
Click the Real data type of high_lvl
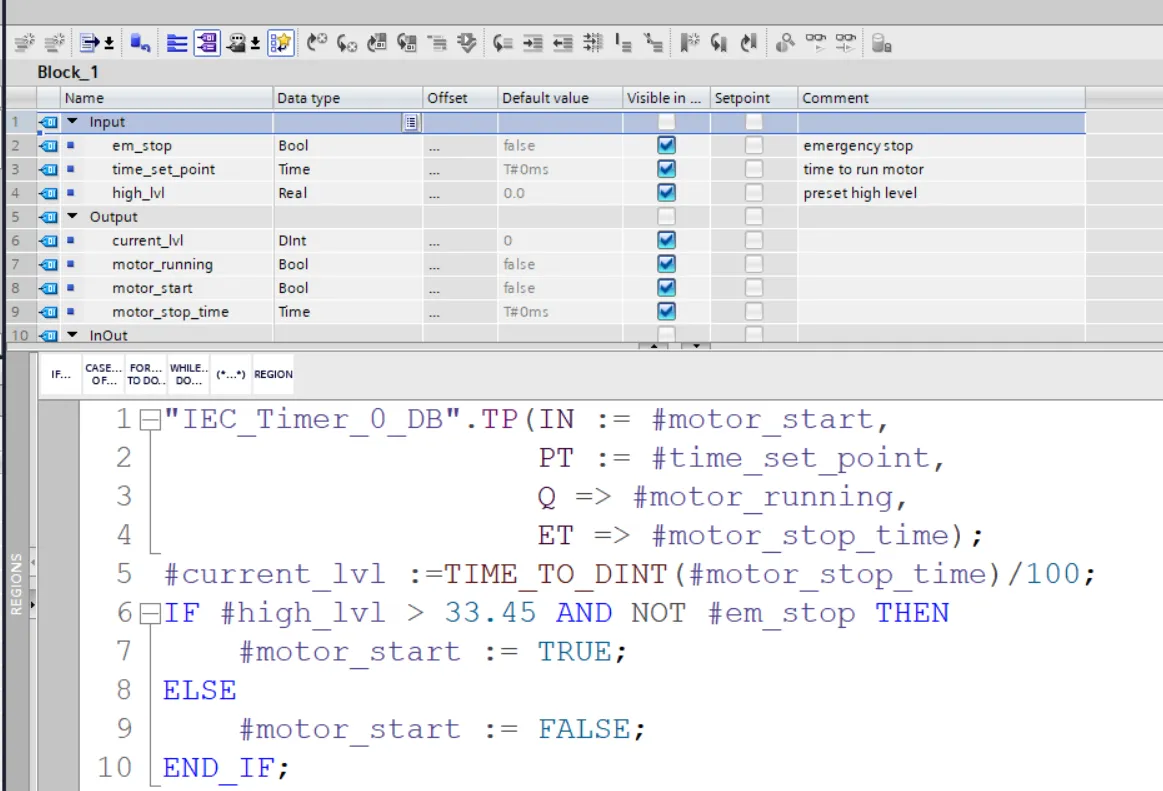348,193
